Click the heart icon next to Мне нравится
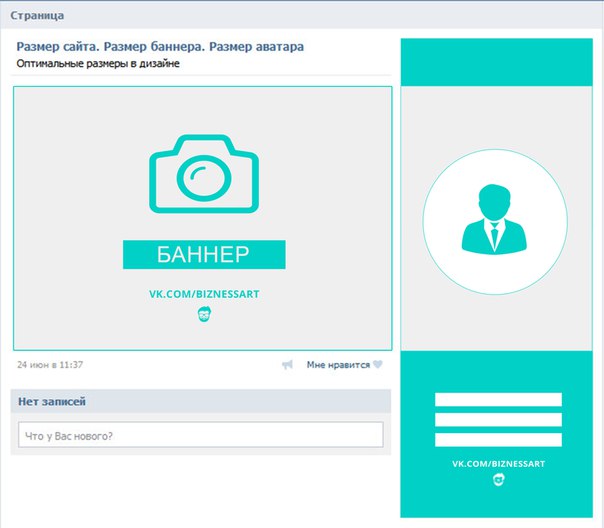Image resolution: width=604 pixels, height=528 pixels. click(x=378, y=364)
